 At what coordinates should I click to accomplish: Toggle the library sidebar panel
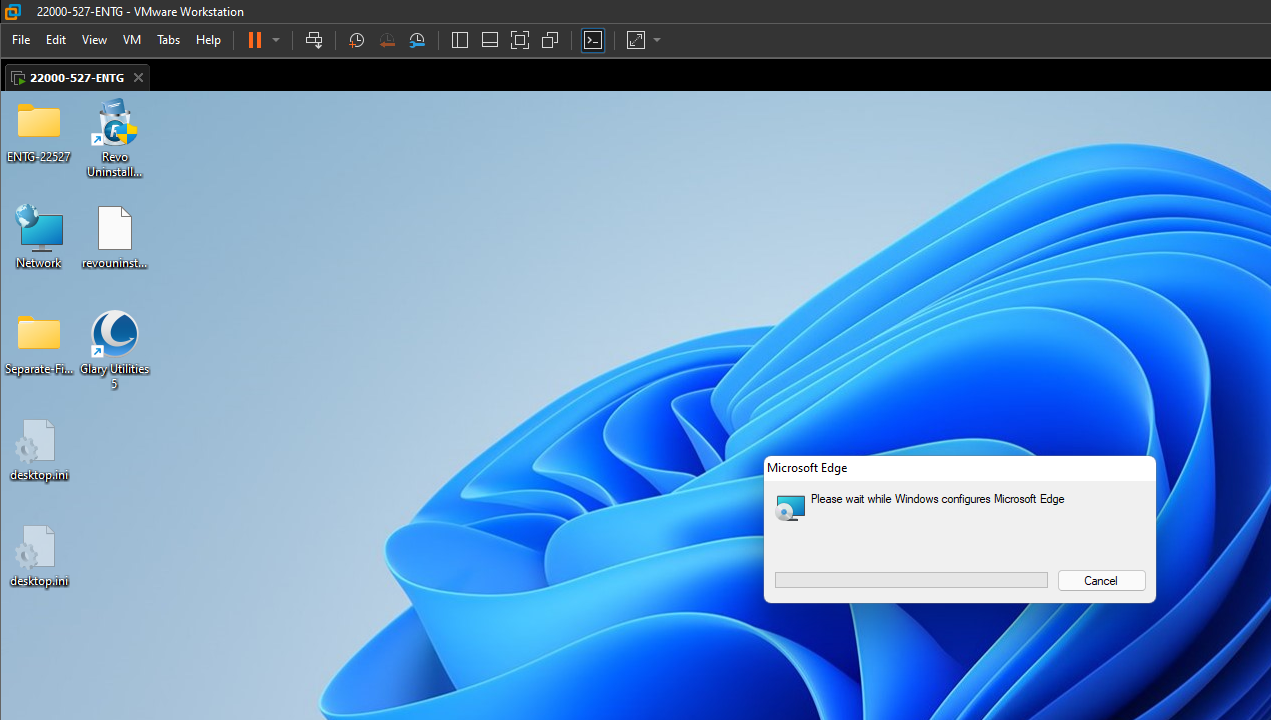pyautogui.click(x=460, y=40)
